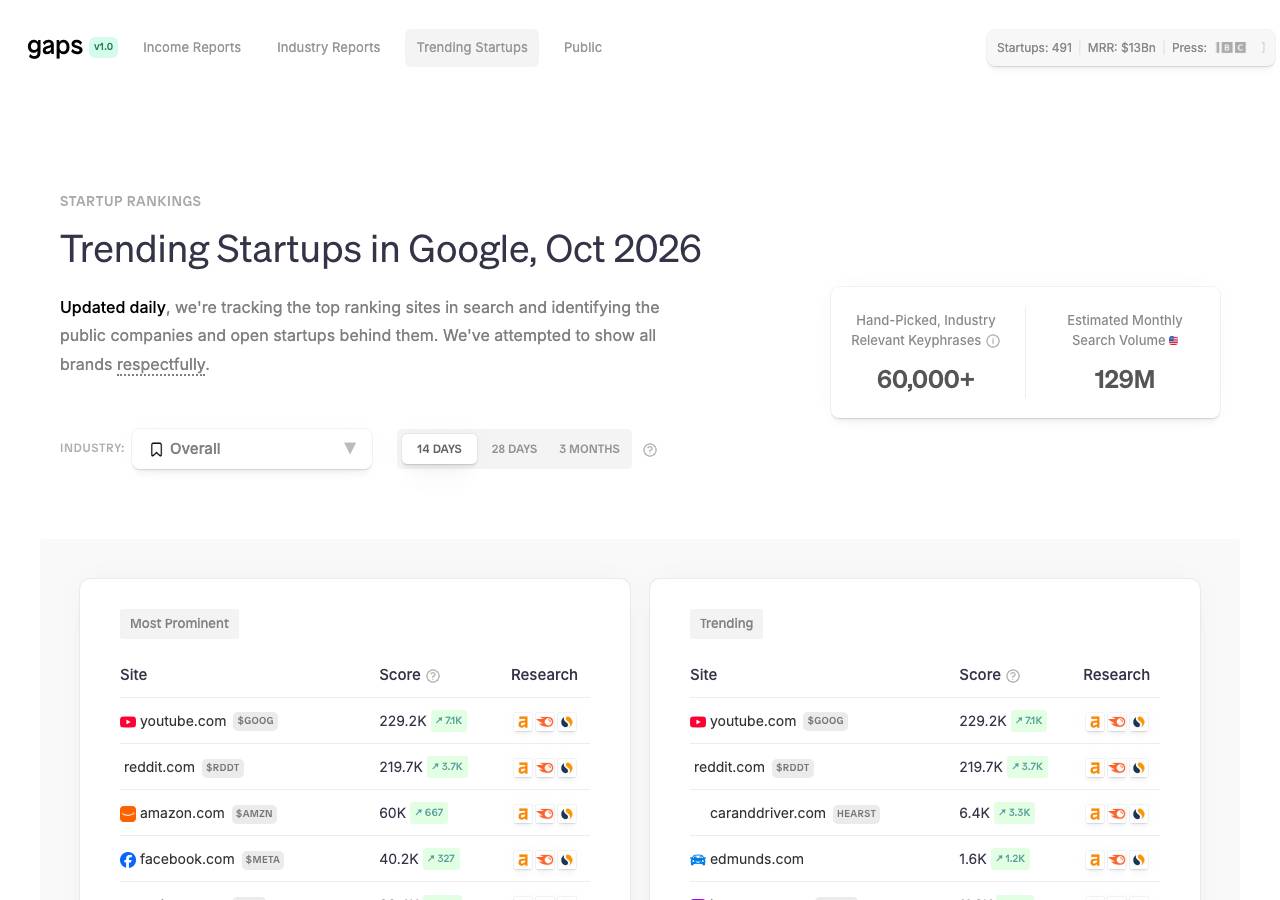Image resolution: width=1280 pixels, height=900 pixels.
Task: Switch to Trending Startups tab
Action: [472, 47]
